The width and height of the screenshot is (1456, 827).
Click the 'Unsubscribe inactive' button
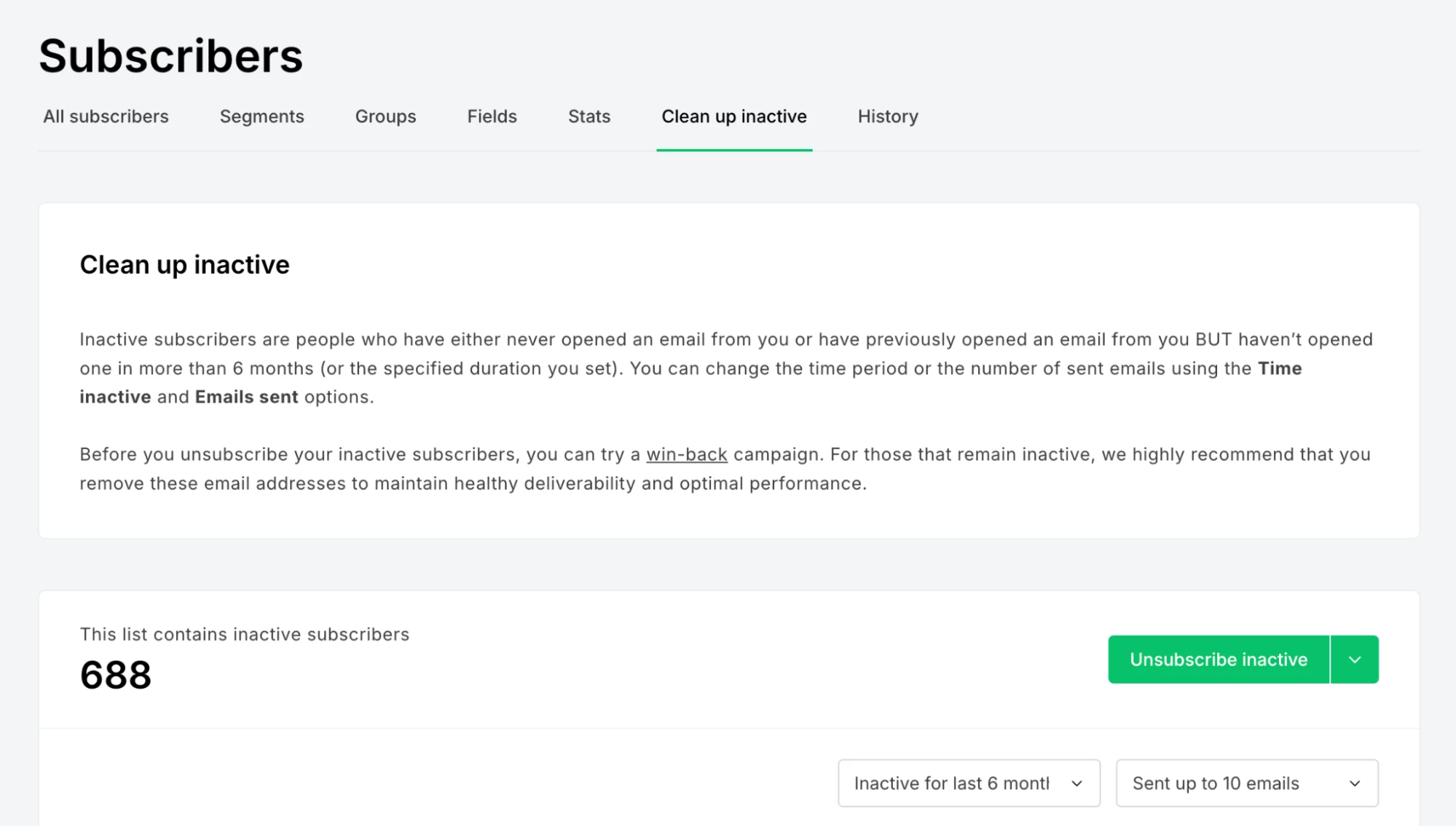tap(1218, 659)
